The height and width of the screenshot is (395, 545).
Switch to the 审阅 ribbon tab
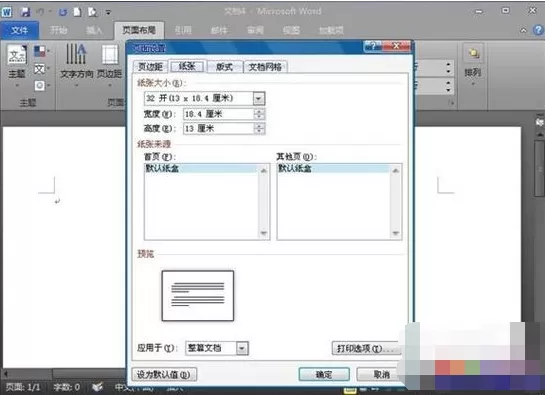255,30
